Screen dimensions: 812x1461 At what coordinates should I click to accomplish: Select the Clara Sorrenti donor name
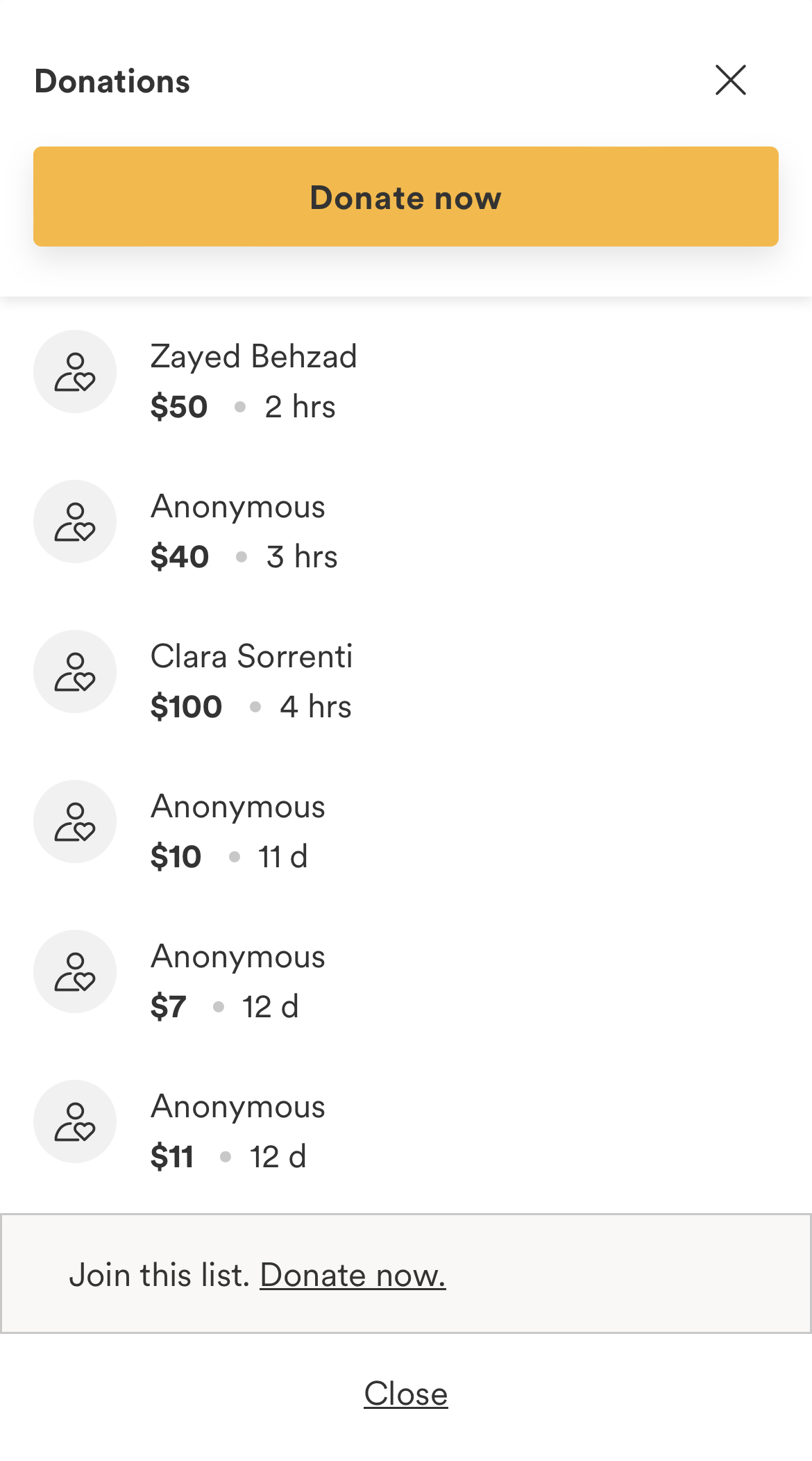point(252,657)
